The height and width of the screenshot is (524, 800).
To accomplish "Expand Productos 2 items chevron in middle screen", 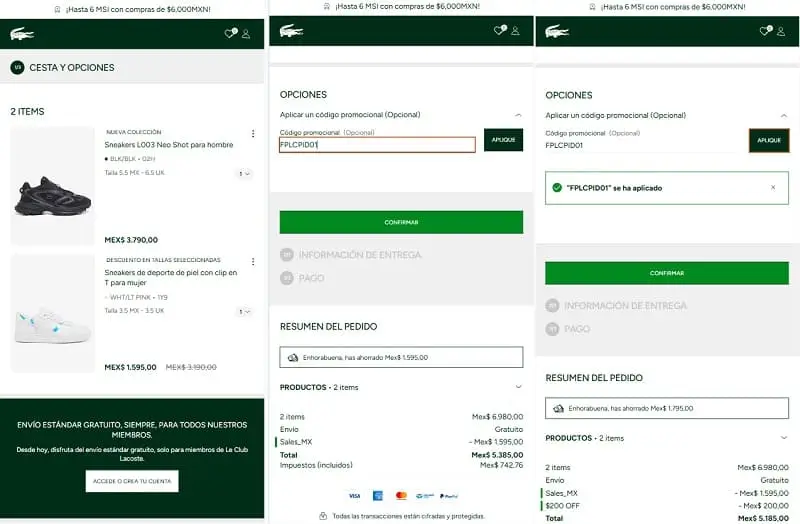I will pos(518,387).
